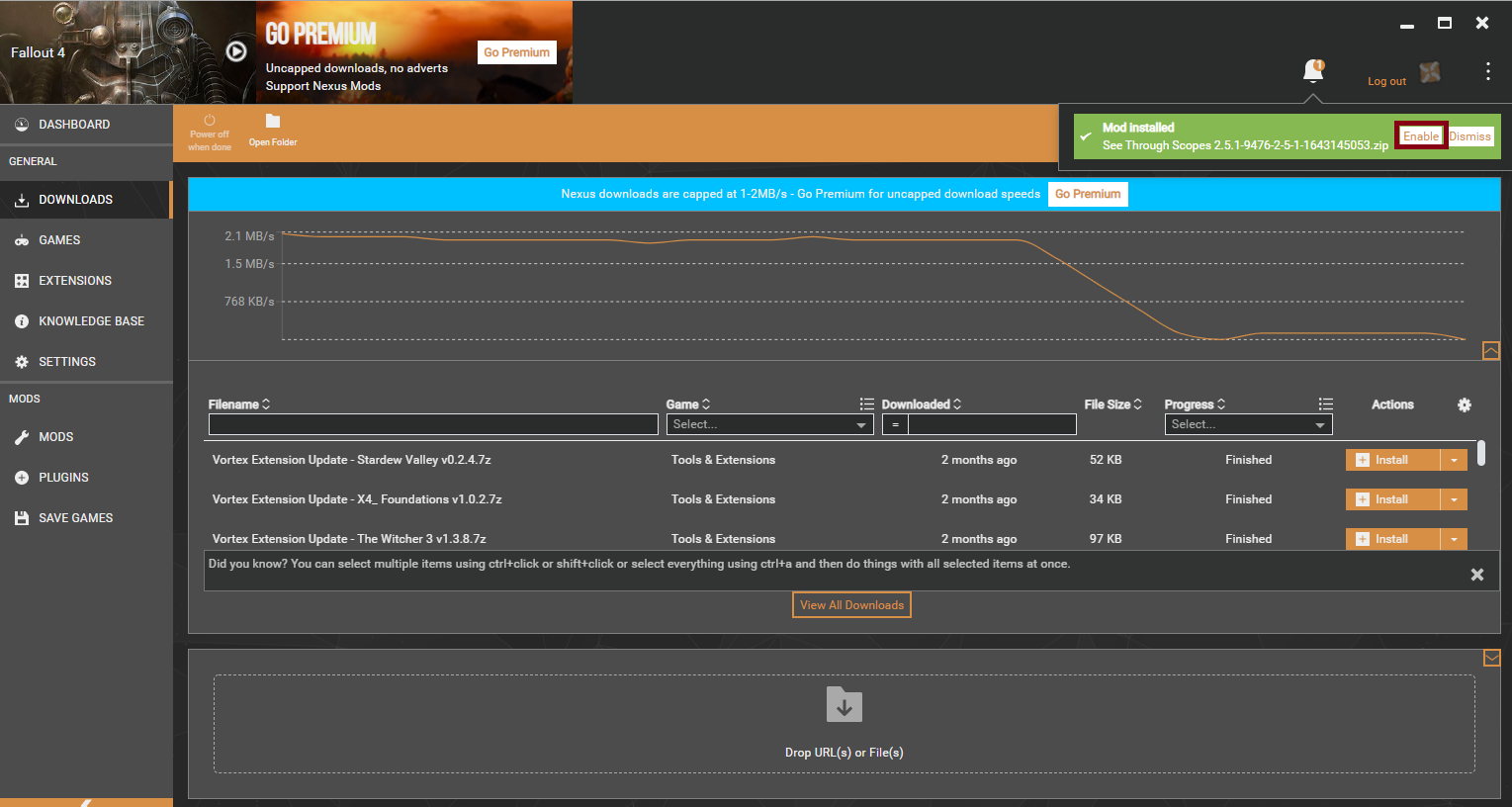
Task: Dismiss the Mod installed notification
Action: click(x=1470, y=136)
